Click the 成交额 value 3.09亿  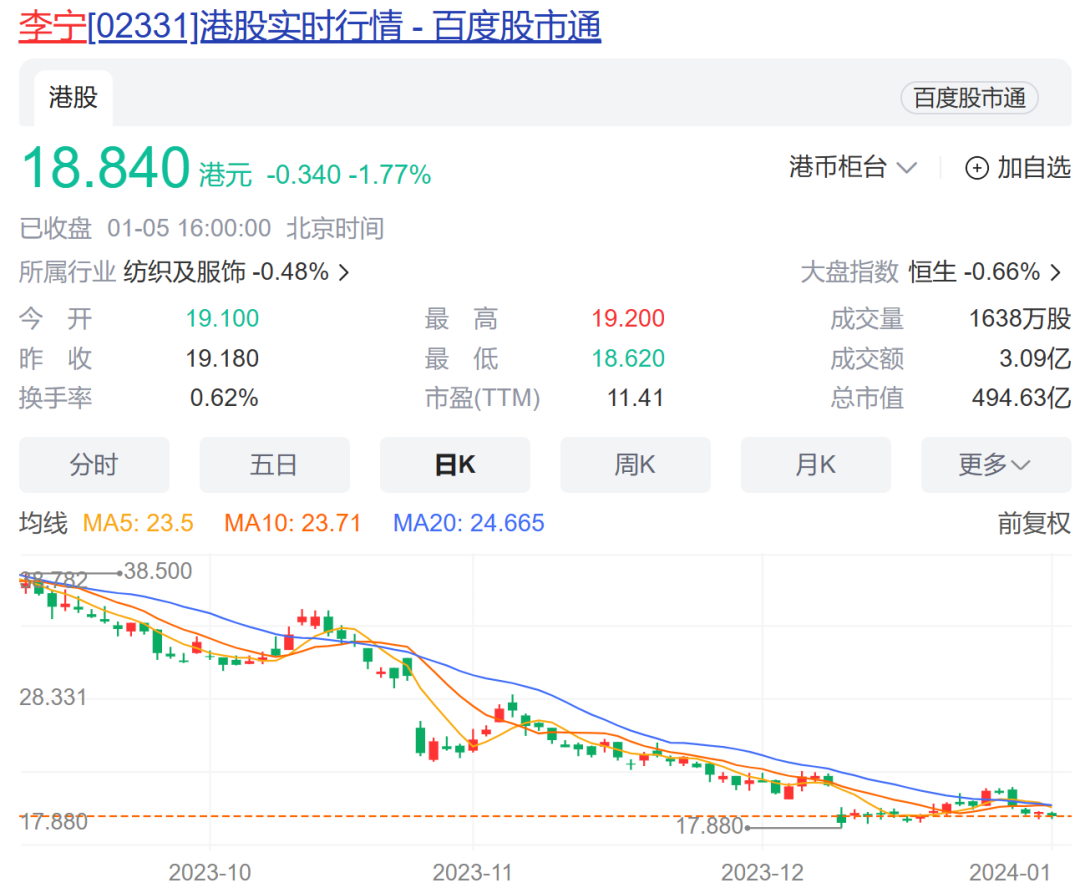pyautogui.click(x=1035, y=358)
